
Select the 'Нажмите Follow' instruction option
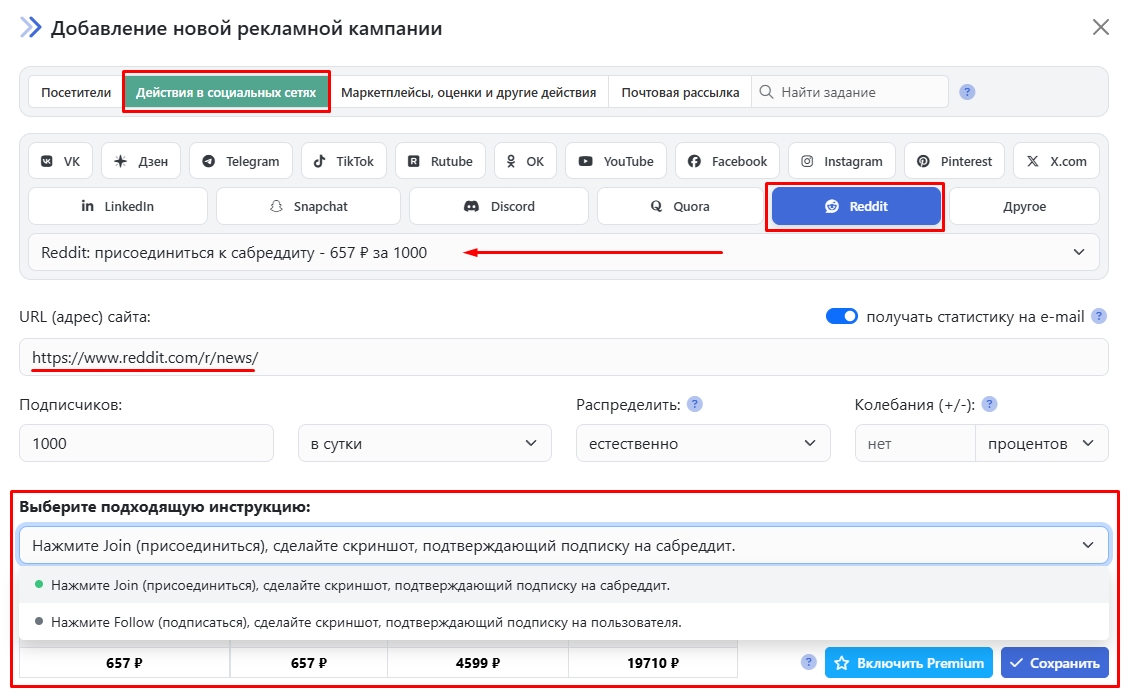(x=366, y=622)
